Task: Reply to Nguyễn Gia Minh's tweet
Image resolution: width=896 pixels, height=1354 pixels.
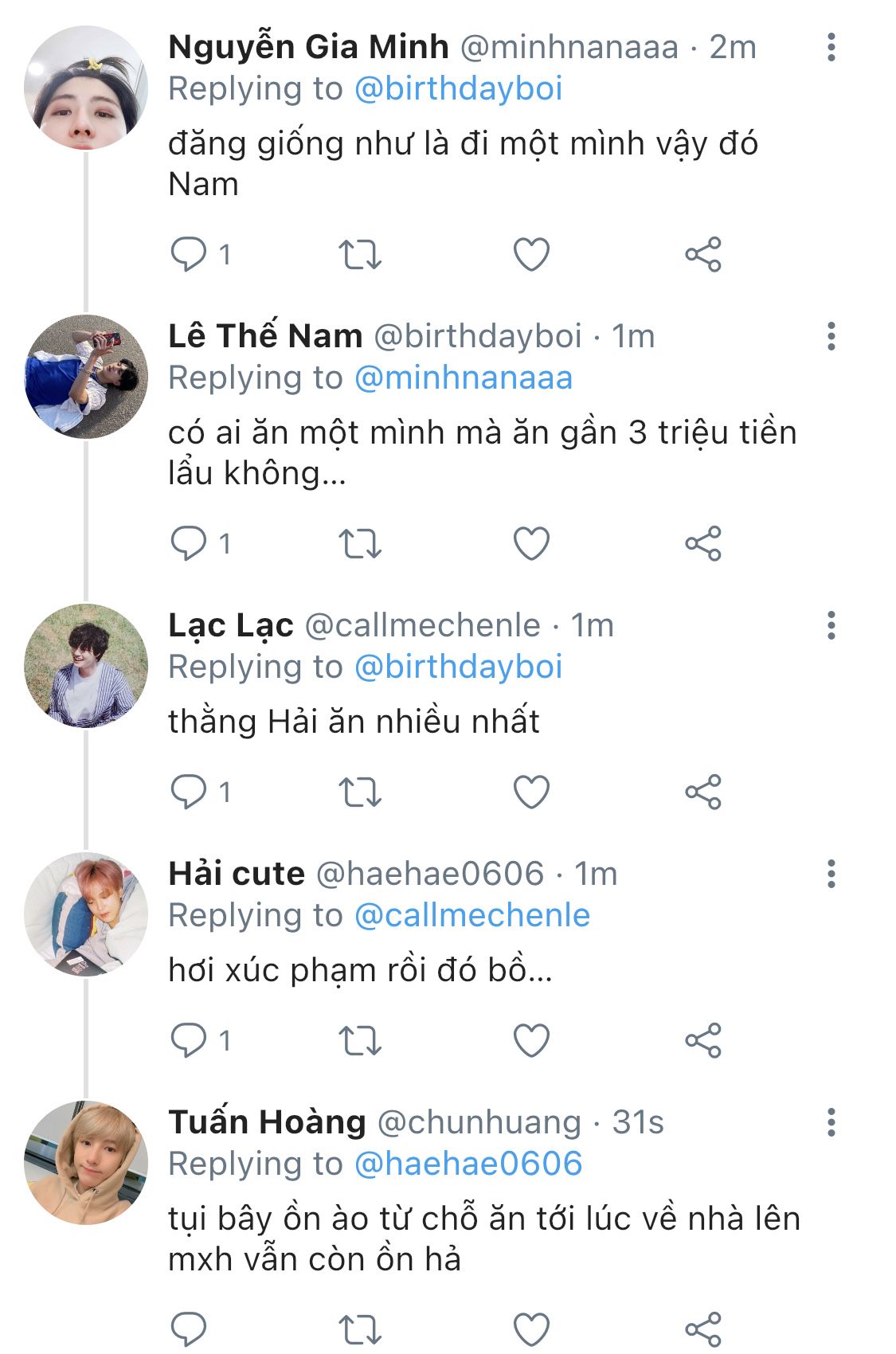Action: pyautogui.click(x=189, y=255)
